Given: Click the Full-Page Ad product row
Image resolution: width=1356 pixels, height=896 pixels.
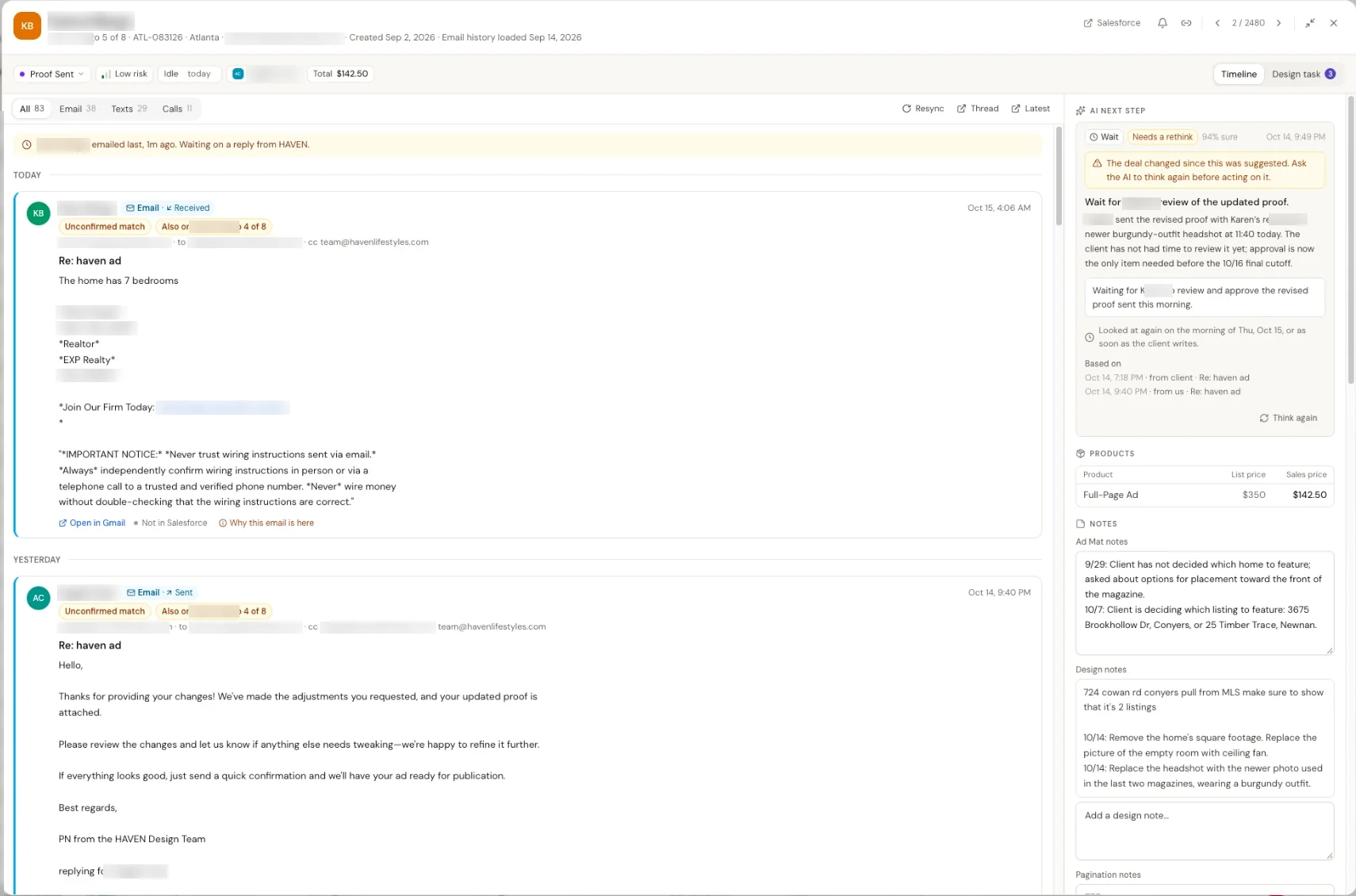Looking at the screenshot, I should 1205,495.
